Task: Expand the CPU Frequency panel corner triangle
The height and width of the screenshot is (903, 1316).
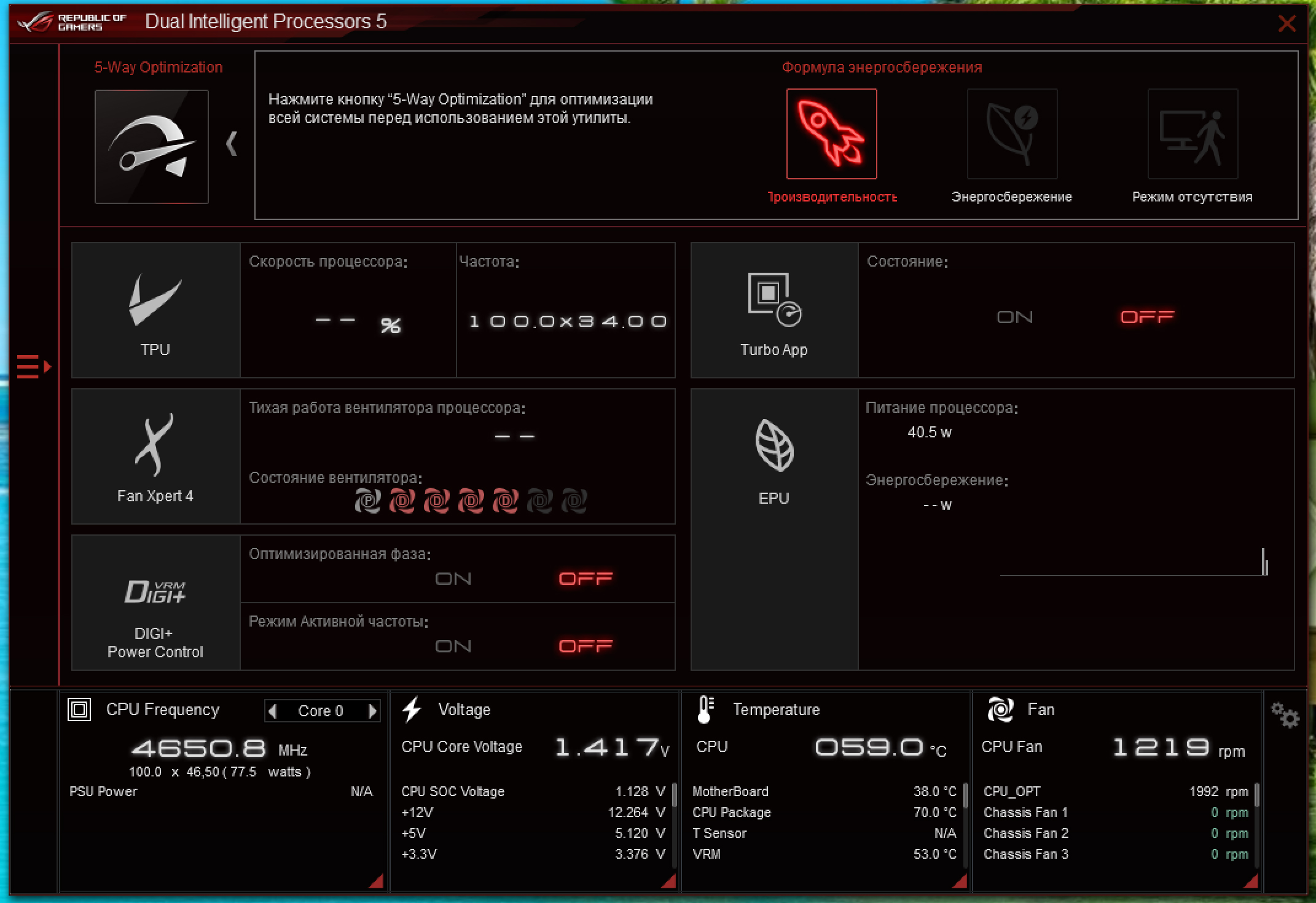Action: click(x=377, y=882)
